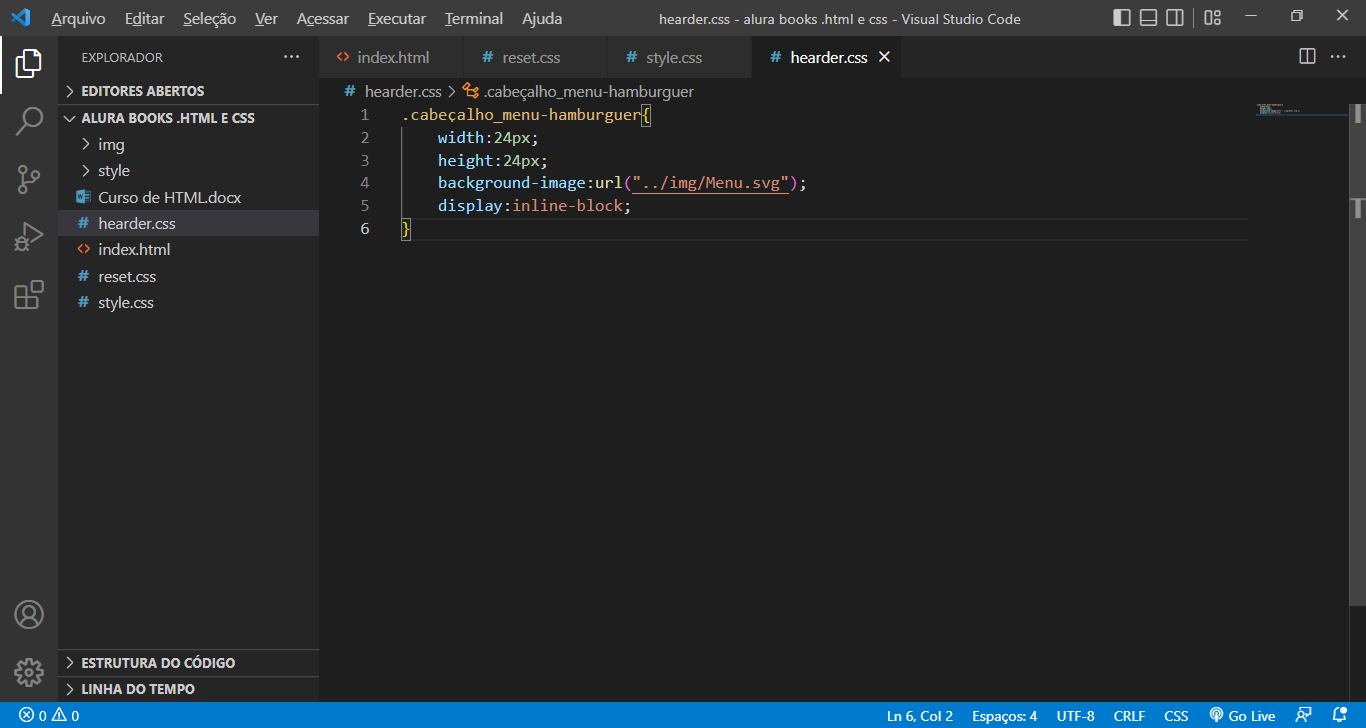Expand the style folder

click(x=188, y=171)
